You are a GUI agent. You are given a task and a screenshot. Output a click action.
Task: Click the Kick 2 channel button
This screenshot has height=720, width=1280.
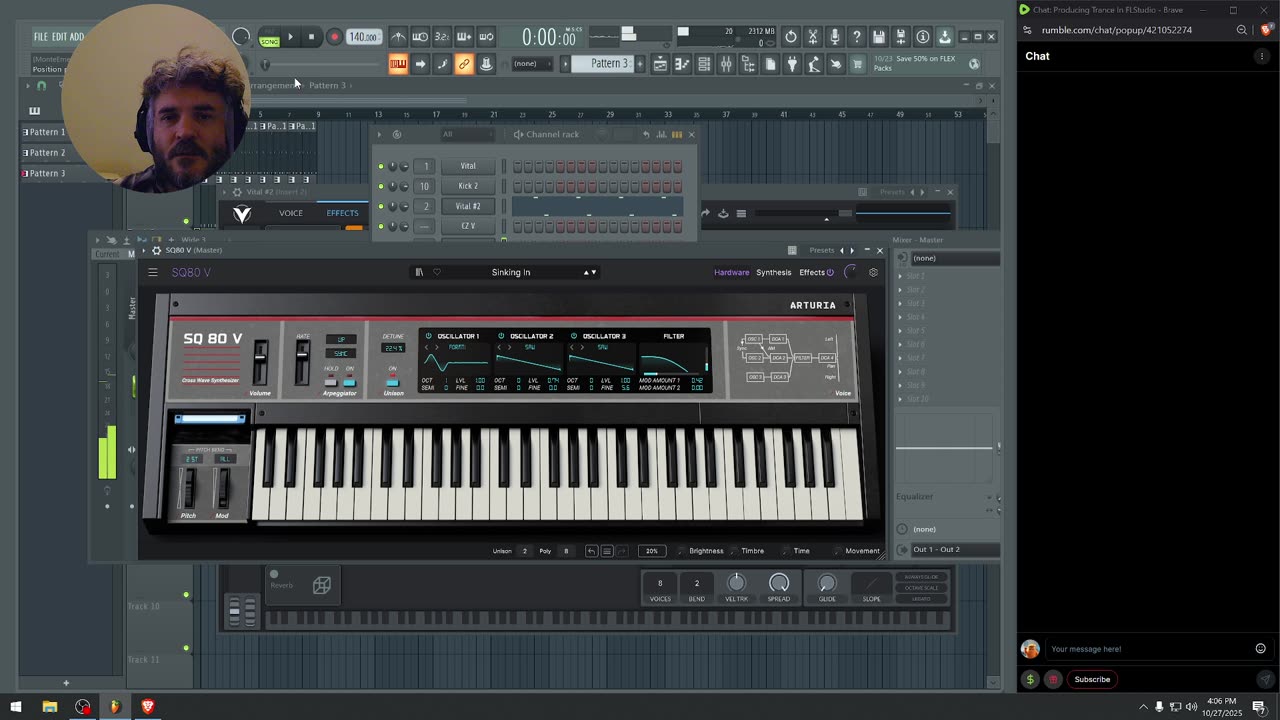pyautogui.click(x=468, y=186)
